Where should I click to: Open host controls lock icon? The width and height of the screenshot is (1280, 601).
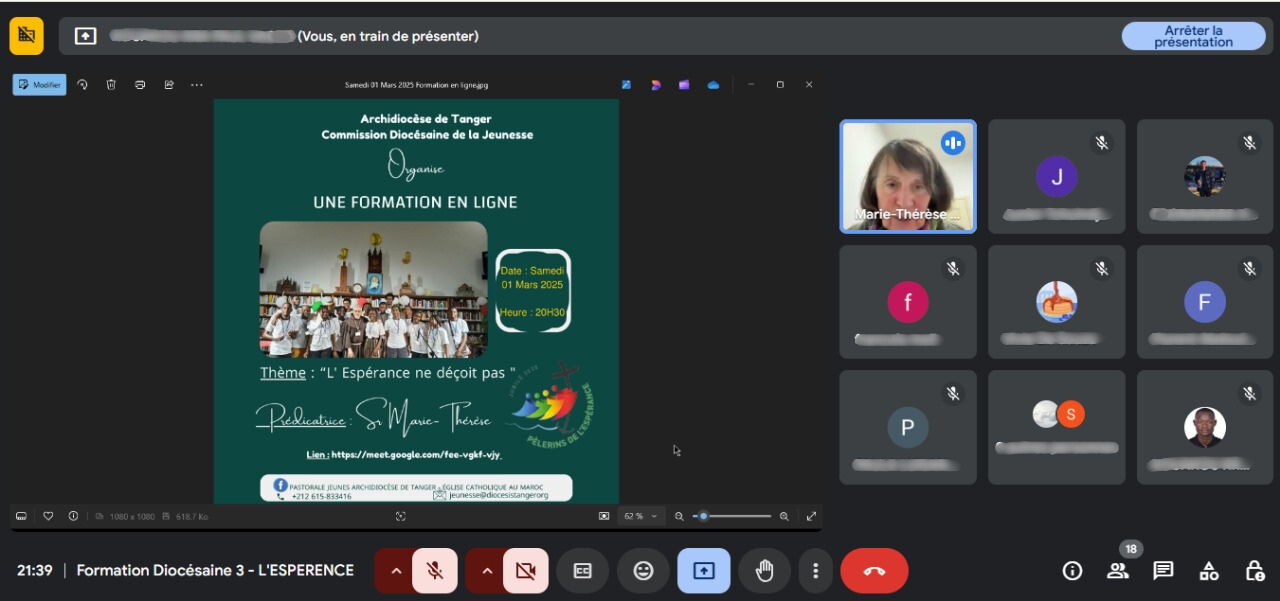(x=1254, y=571)
